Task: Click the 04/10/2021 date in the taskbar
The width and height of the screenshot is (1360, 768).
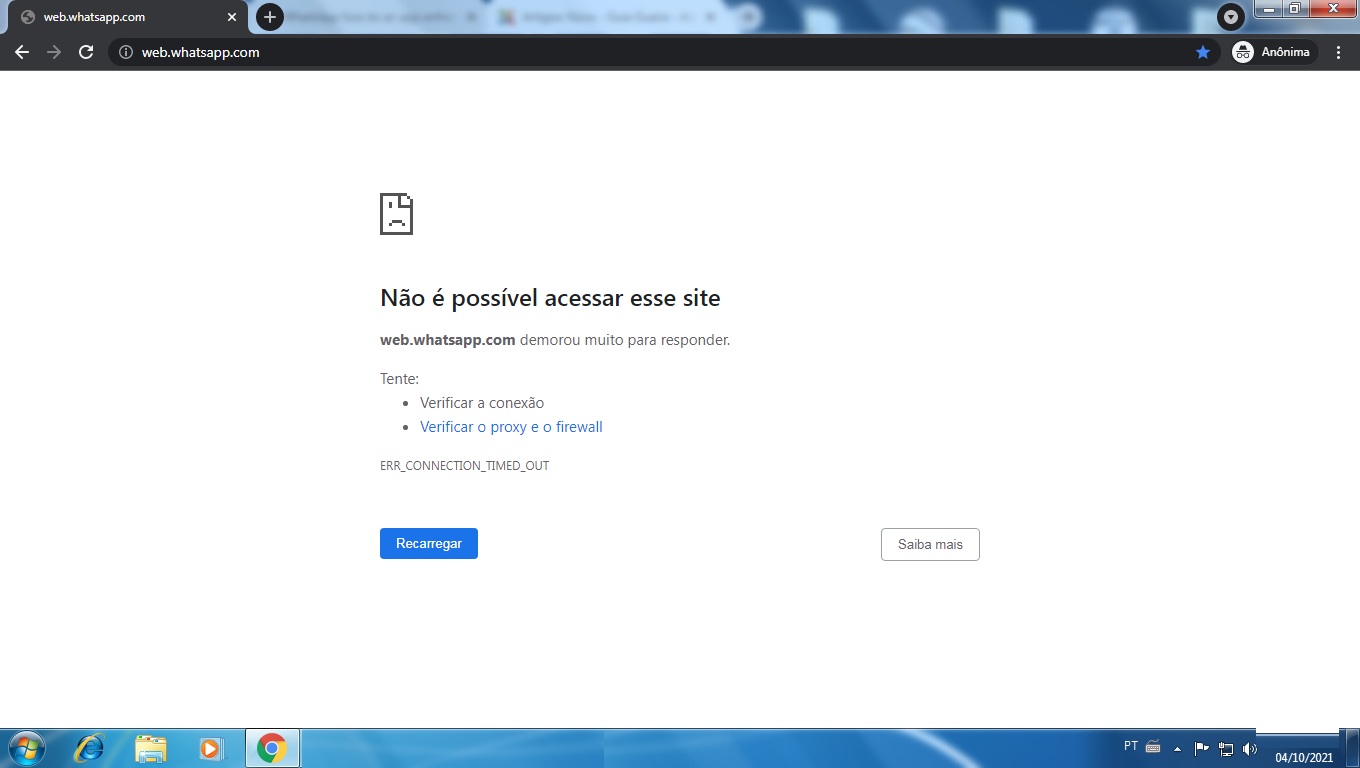Action: pos(1305,758)
